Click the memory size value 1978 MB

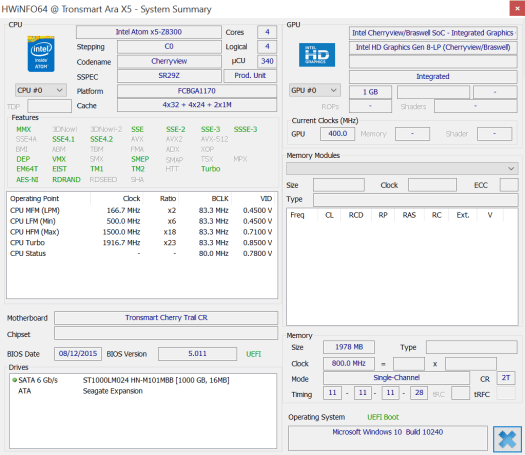[349, 347]
